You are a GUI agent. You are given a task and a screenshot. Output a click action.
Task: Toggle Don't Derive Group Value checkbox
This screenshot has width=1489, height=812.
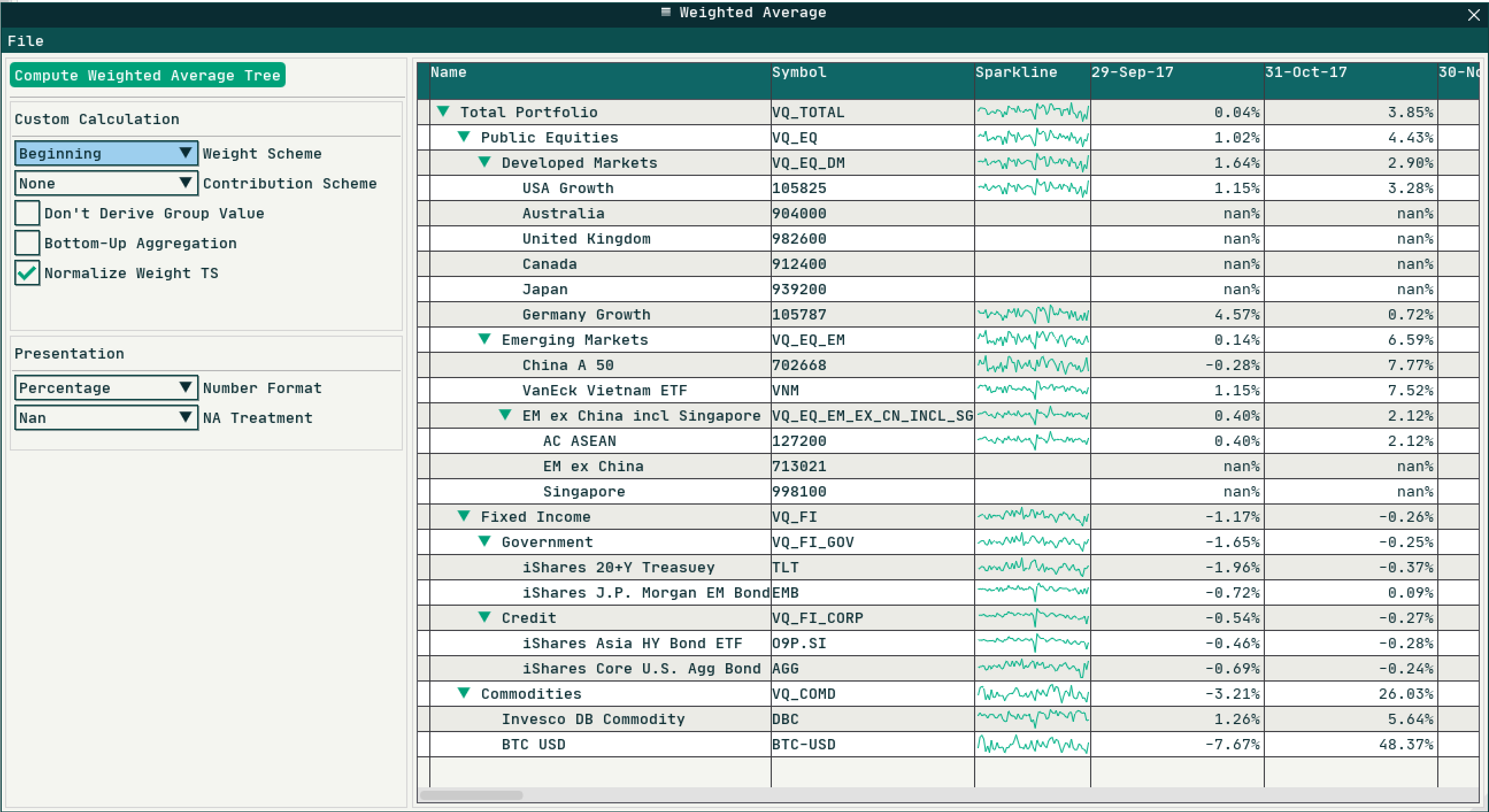27,213
